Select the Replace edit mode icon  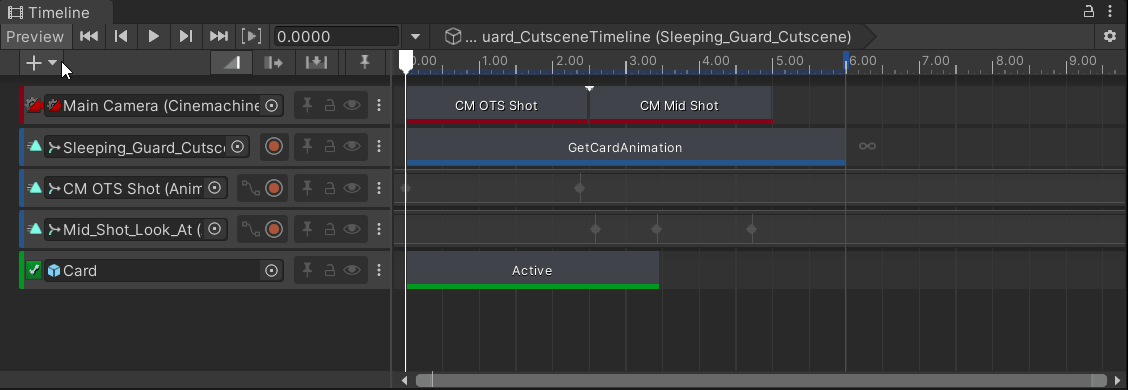point(316,63)
